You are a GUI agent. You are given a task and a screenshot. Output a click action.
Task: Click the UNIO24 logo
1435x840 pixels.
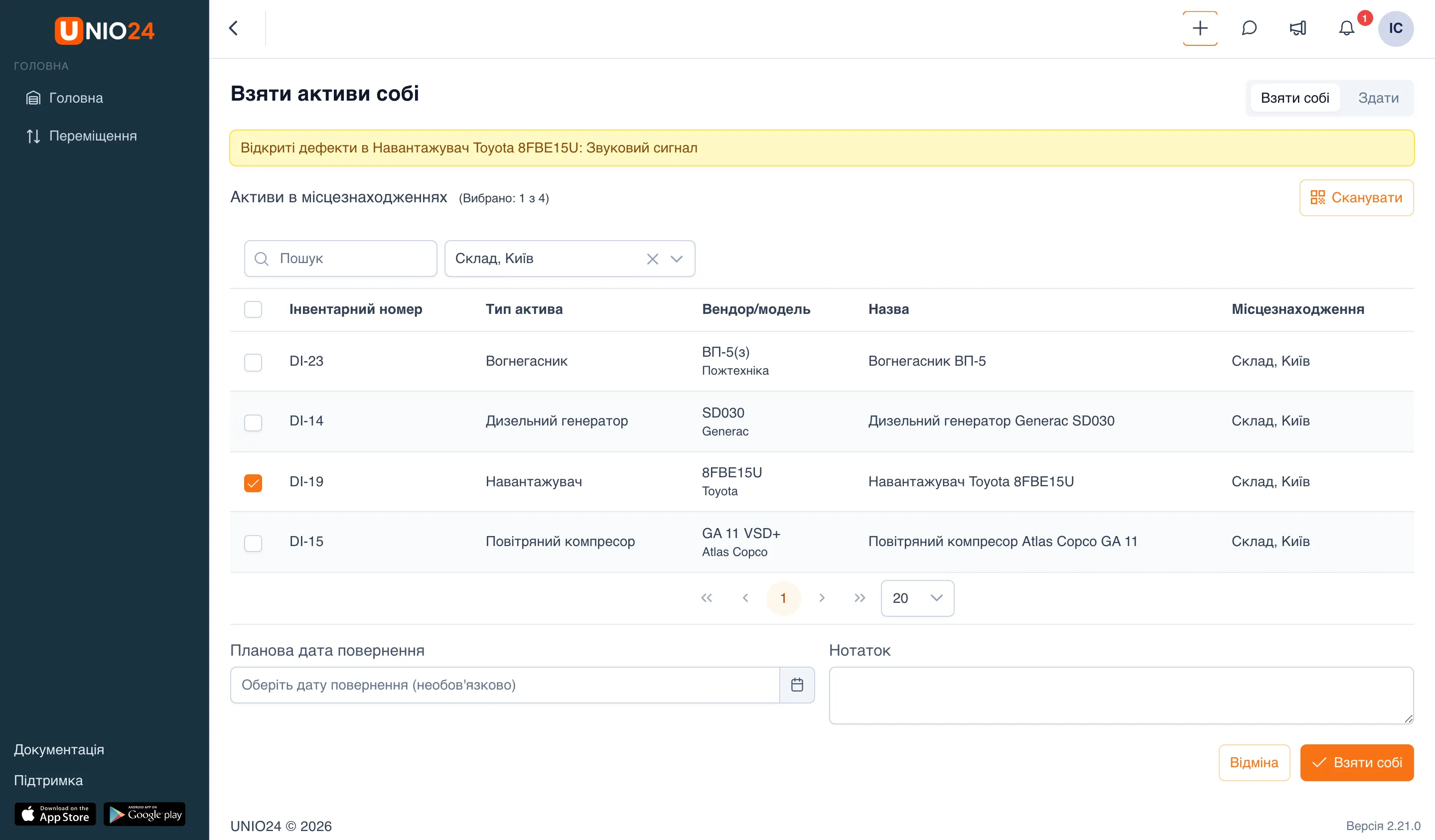coord(104,30)
